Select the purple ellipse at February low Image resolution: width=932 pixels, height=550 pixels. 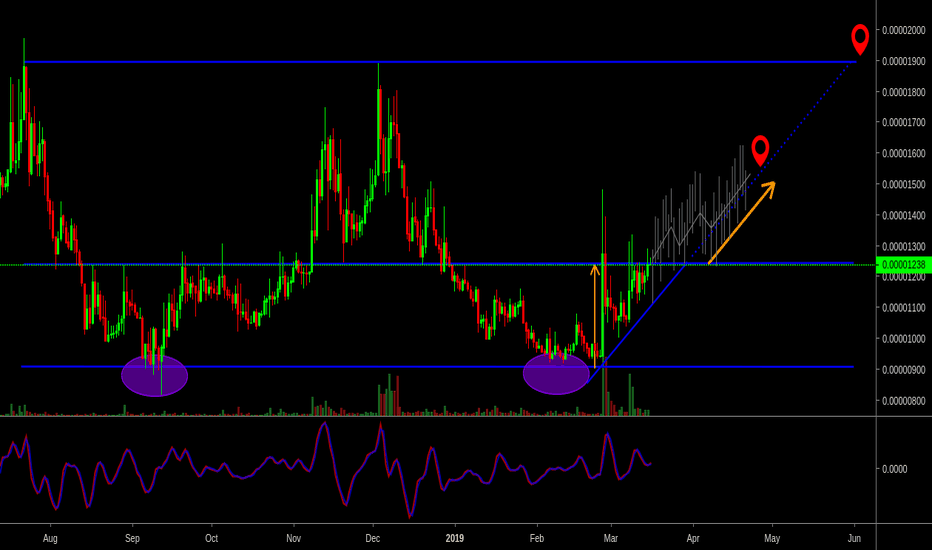point(556,374)
